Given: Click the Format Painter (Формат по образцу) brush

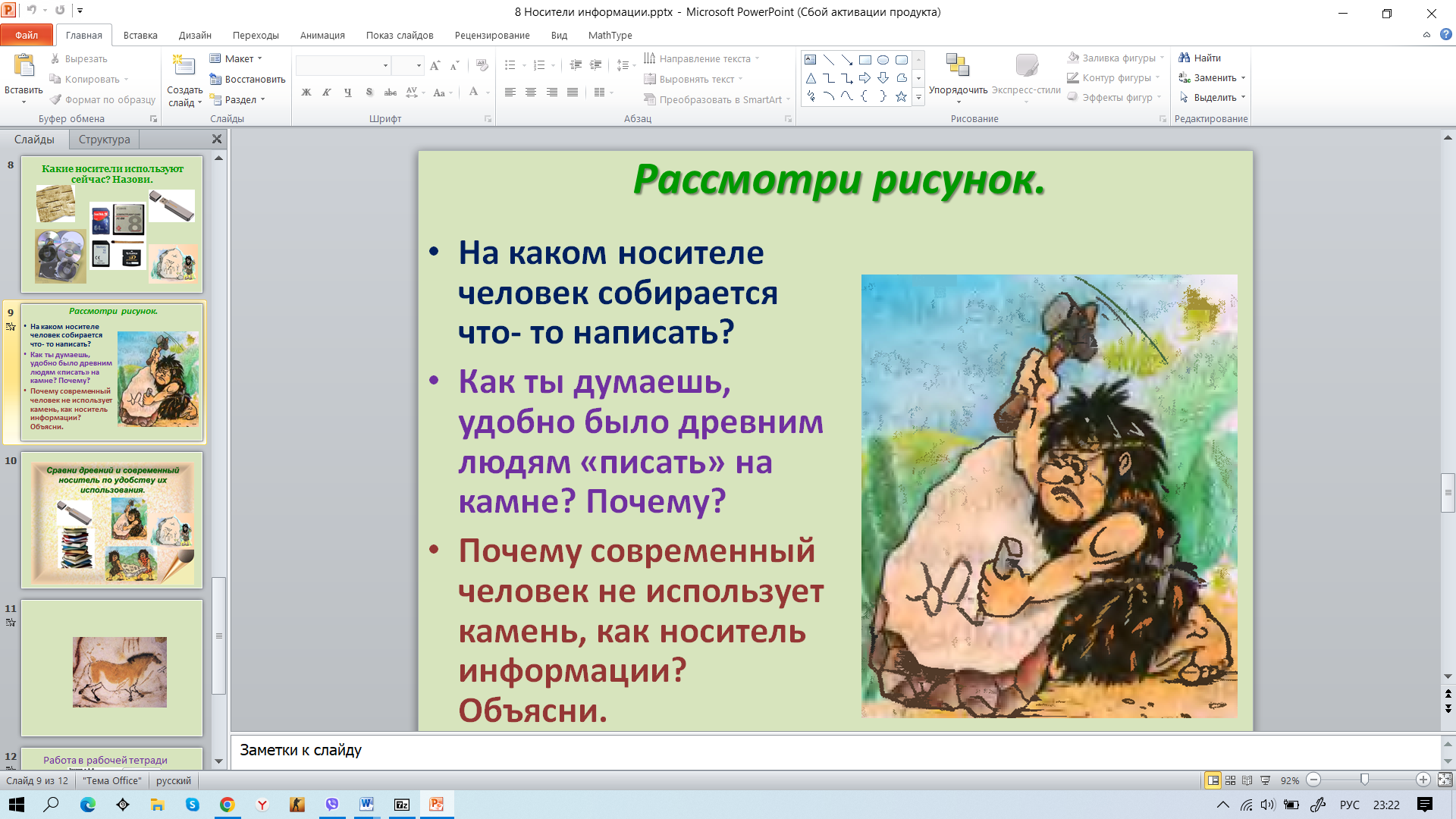Looking at the screenshot, I should tap(55, 99).
